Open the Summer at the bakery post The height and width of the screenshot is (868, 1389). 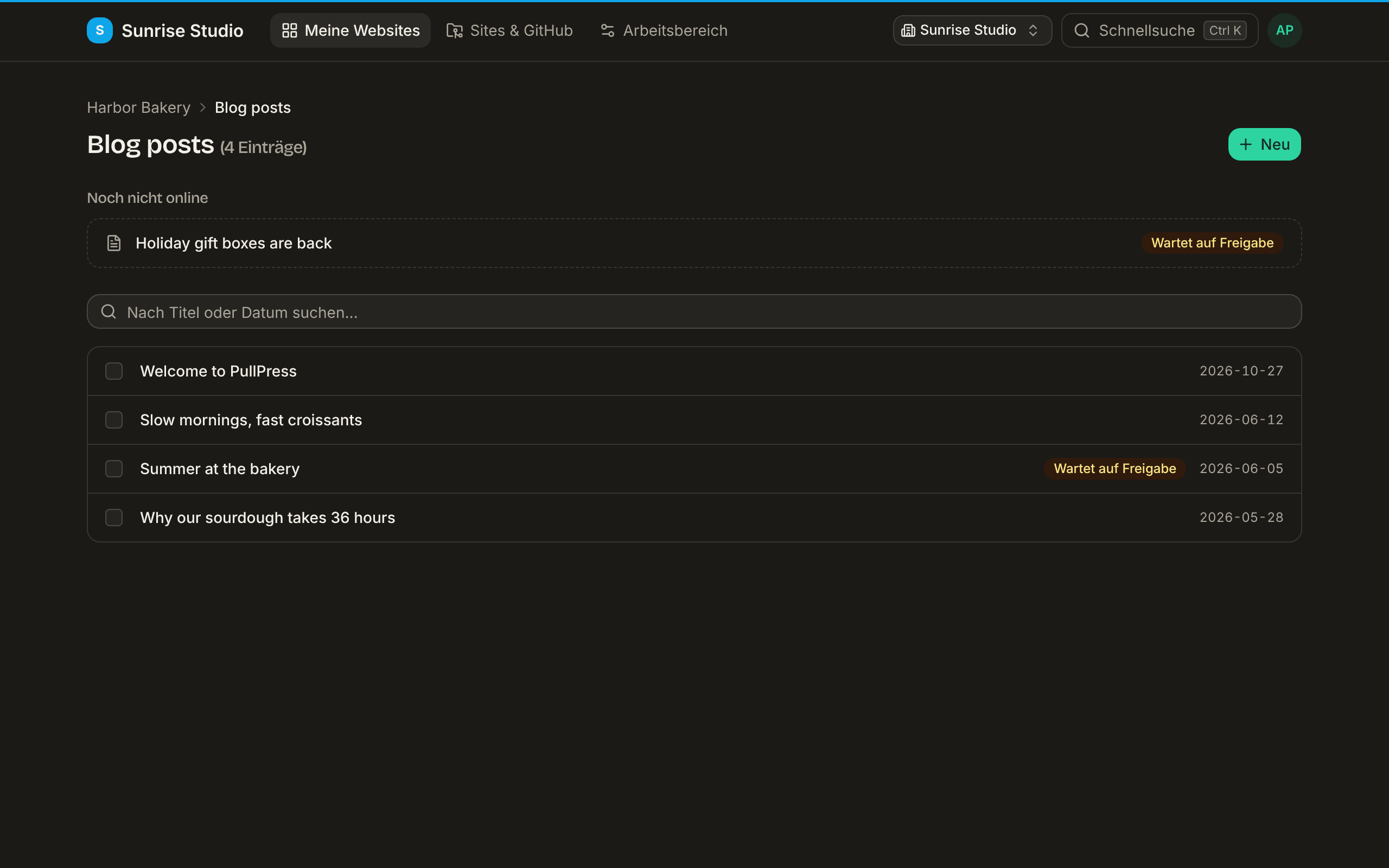[x=694, y=468]
